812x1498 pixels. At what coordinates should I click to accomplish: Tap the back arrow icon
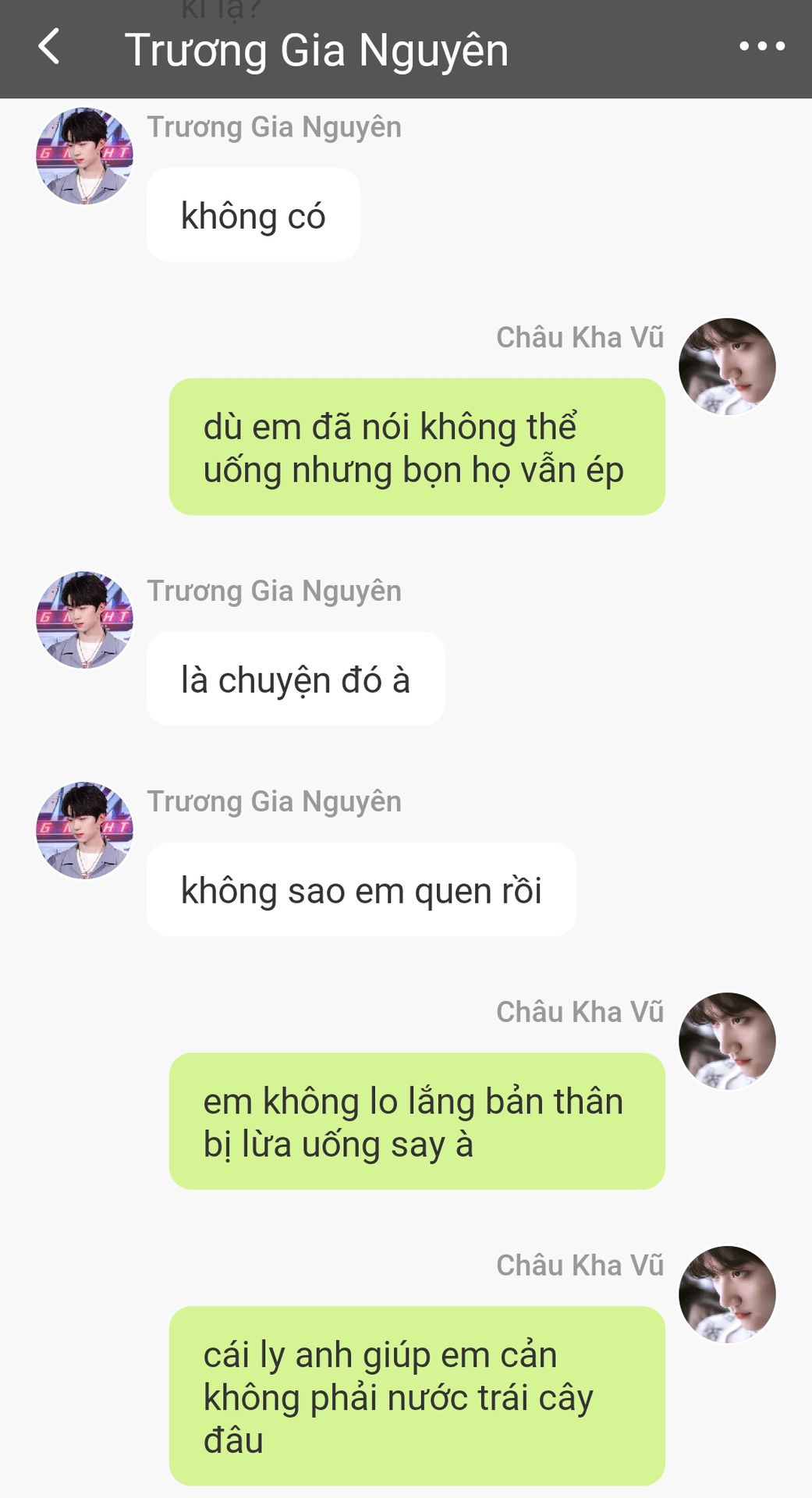(x=49, y=47)
